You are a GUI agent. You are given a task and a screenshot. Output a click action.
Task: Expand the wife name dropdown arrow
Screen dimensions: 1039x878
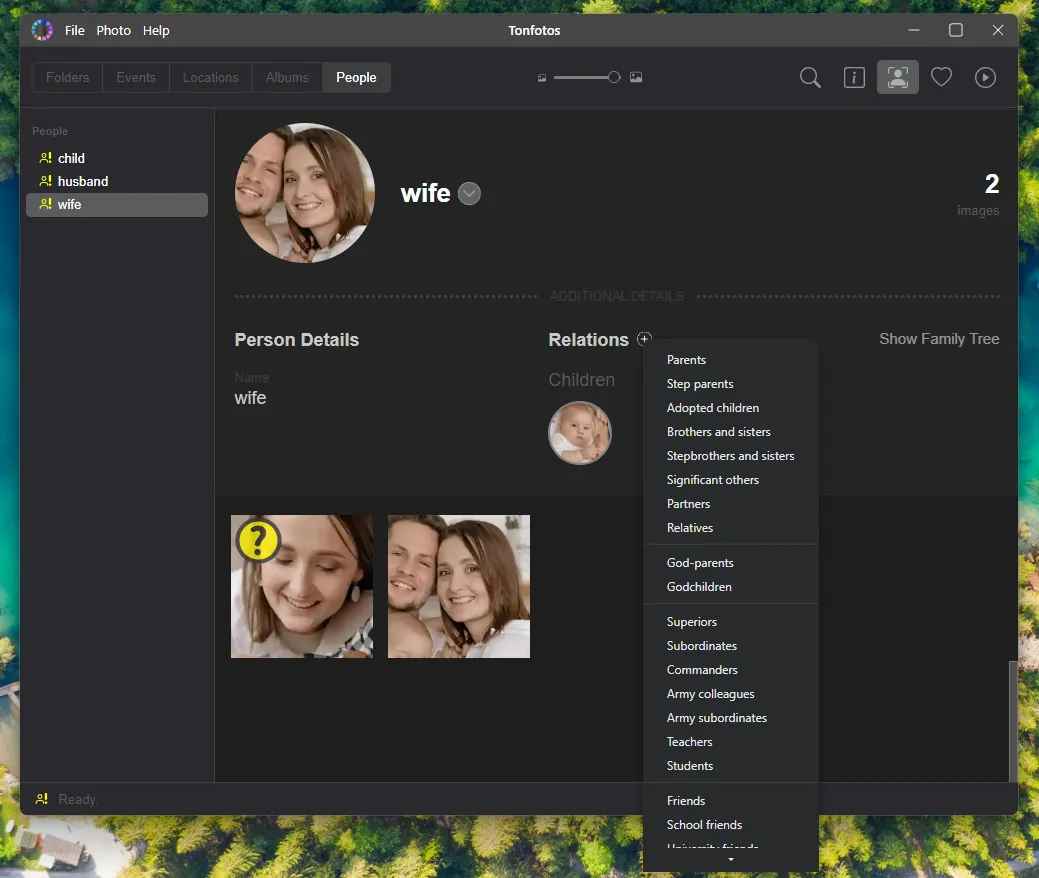pyautogui.click(x=469, y=193)
